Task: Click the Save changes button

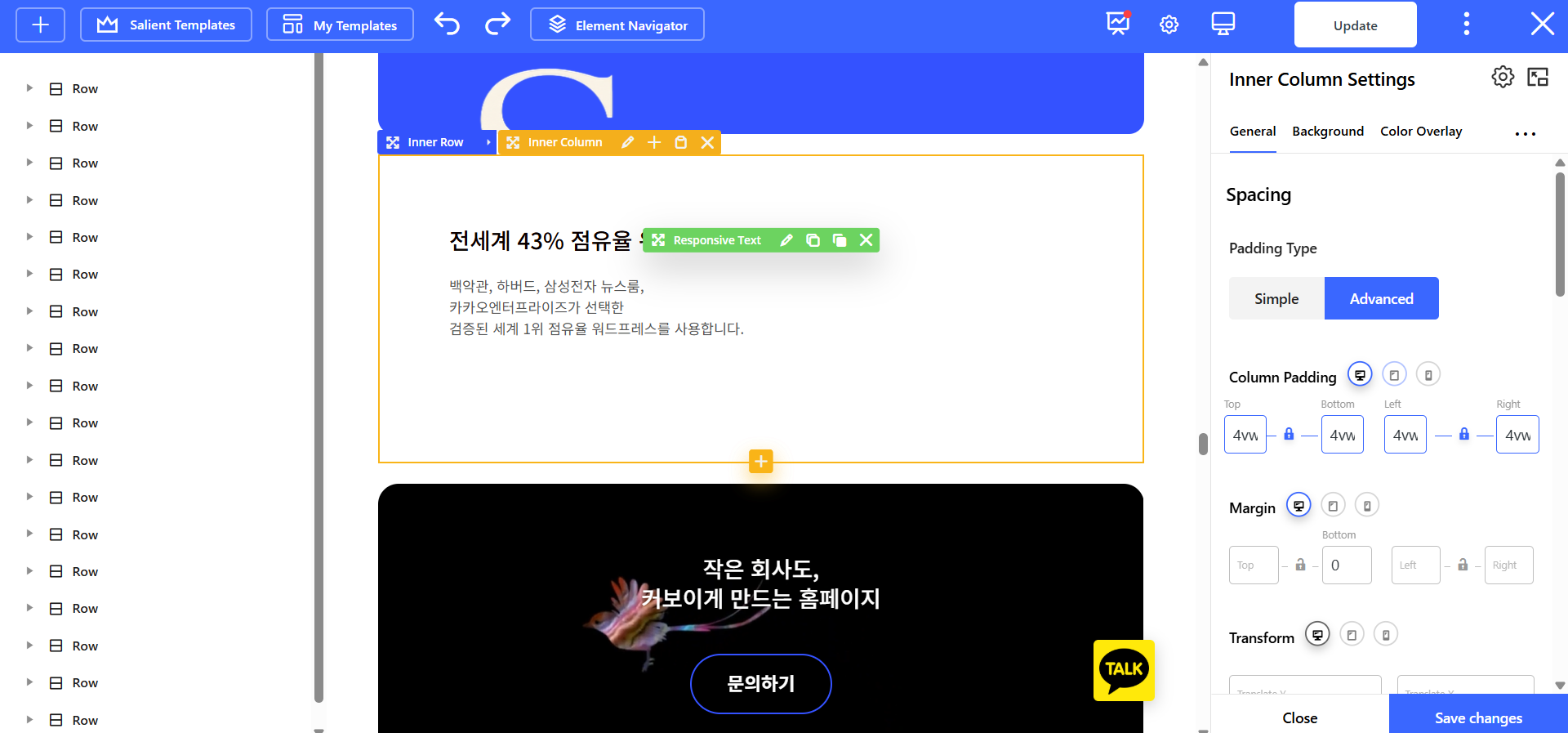Action: tap(1478, 717)
